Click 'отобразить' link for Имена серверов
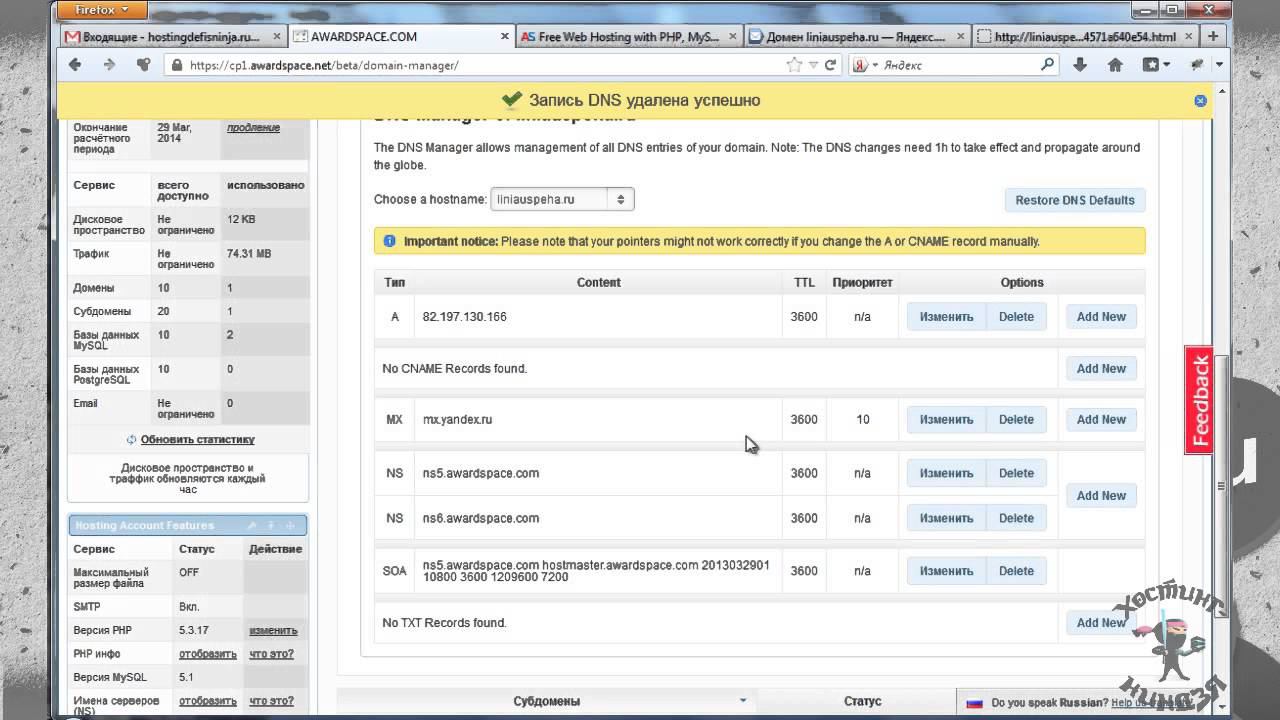Image resolution: width=1280 pixels, height=720 pixels. (x=208, y=701)
